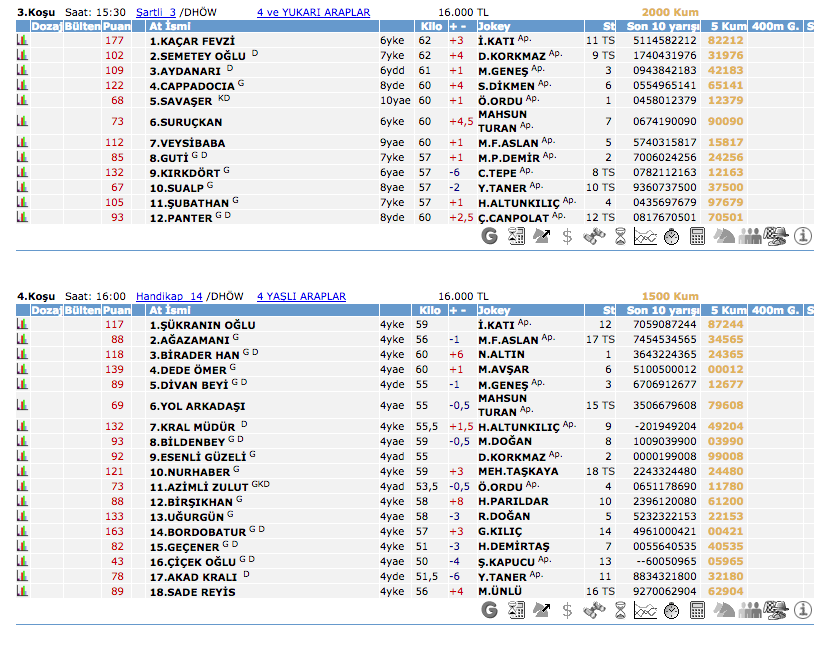Click the 4 ve YUKARI ARAPLAR link
Screen dimensions: 836x645
313,13
